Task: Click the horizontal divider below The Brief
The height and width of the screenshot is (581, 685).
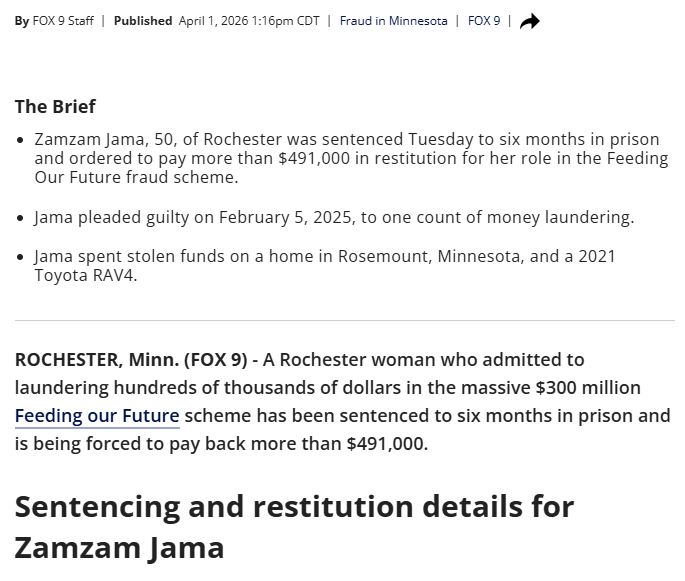Action: tap(344, 321)
